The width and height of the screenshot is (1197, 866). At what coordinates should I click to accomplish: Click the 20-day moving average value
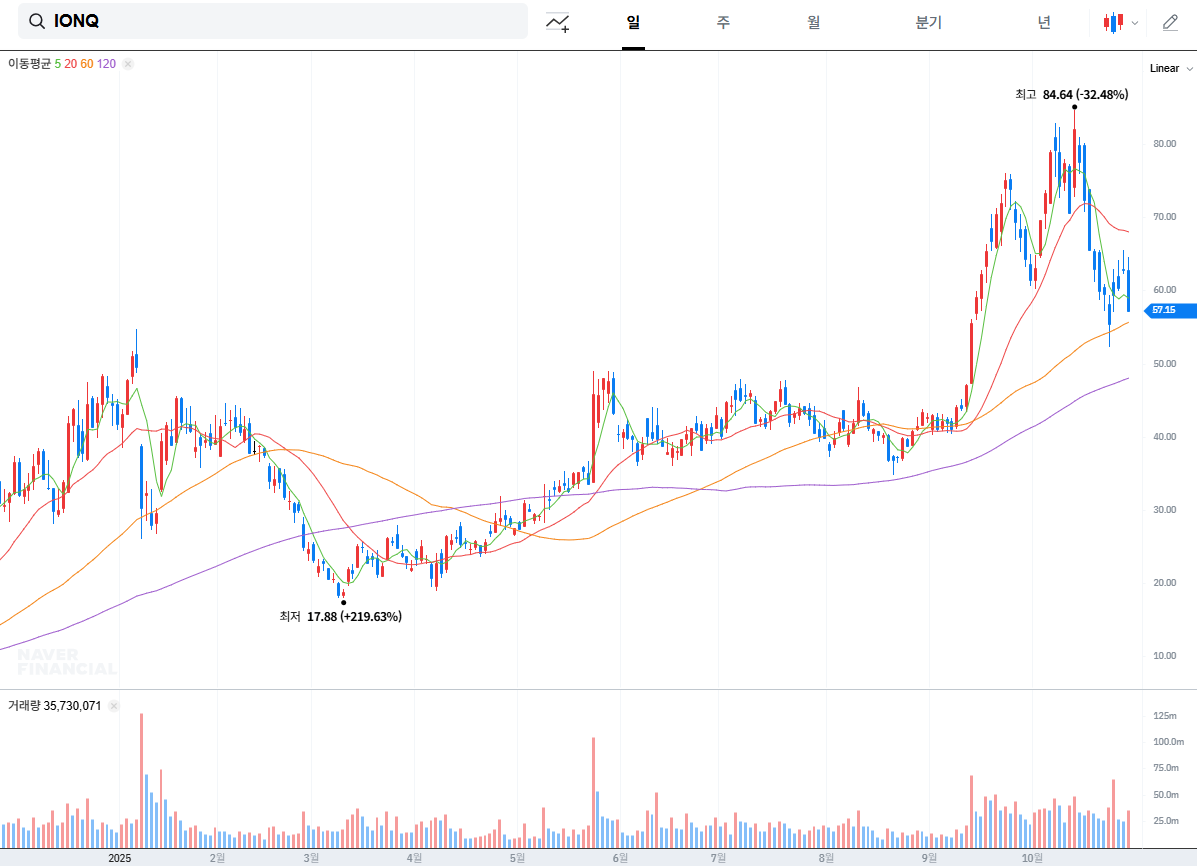tap(70, 64)
